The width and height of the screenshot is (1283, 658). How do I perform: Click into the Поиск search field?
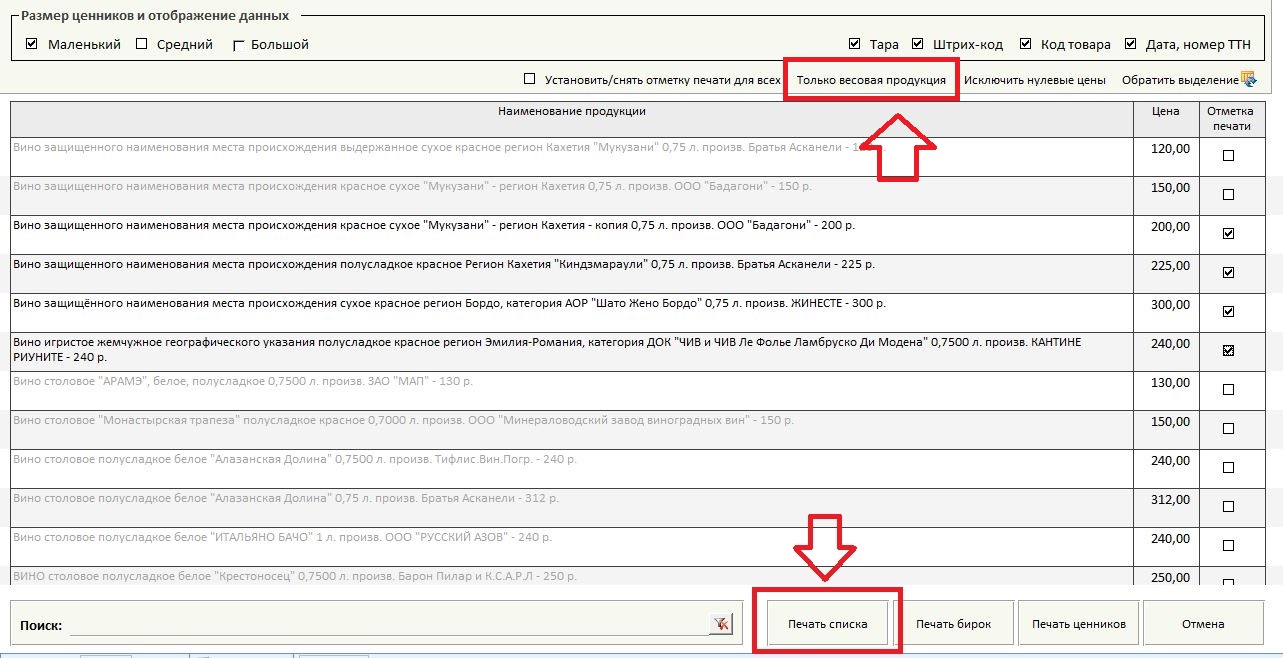[x=388, y=624]
